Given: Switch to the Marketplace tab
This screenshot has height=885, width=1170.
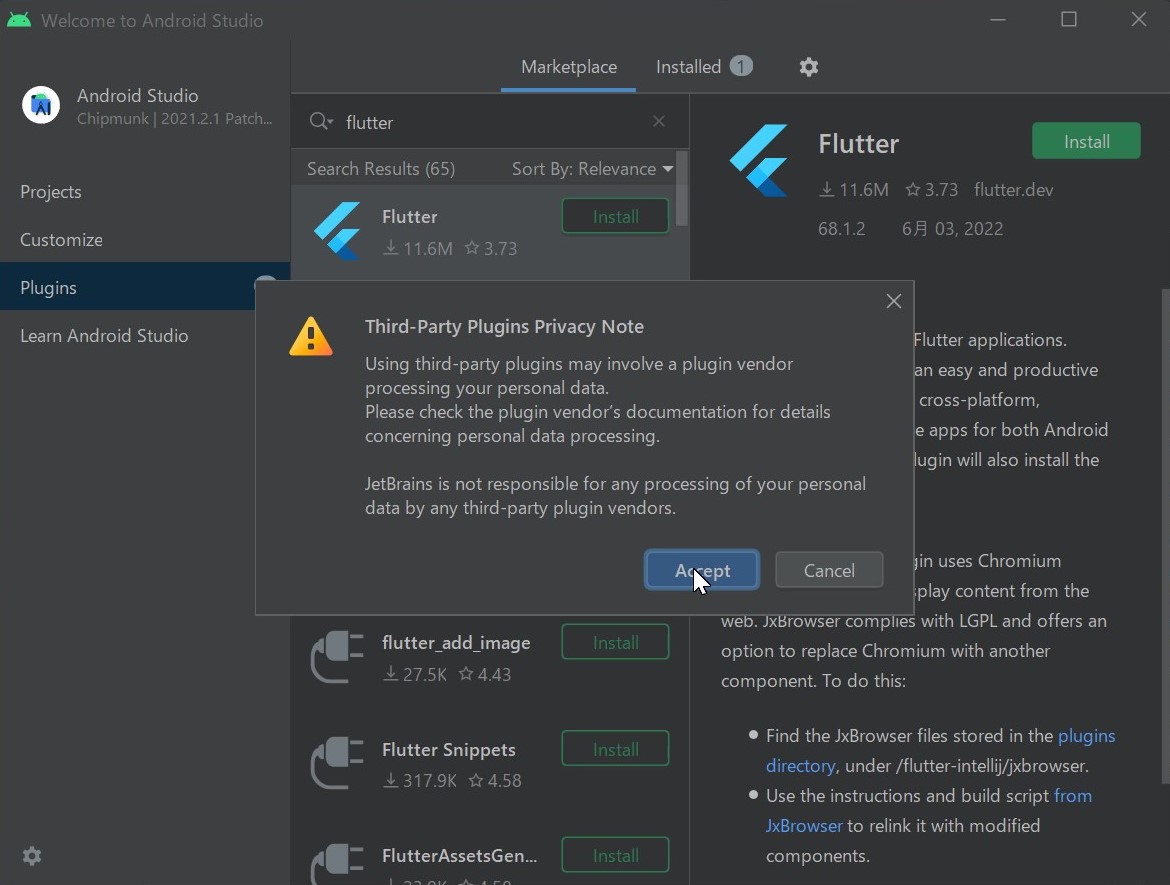Looking at the screenshot, I should coord(568,66).
